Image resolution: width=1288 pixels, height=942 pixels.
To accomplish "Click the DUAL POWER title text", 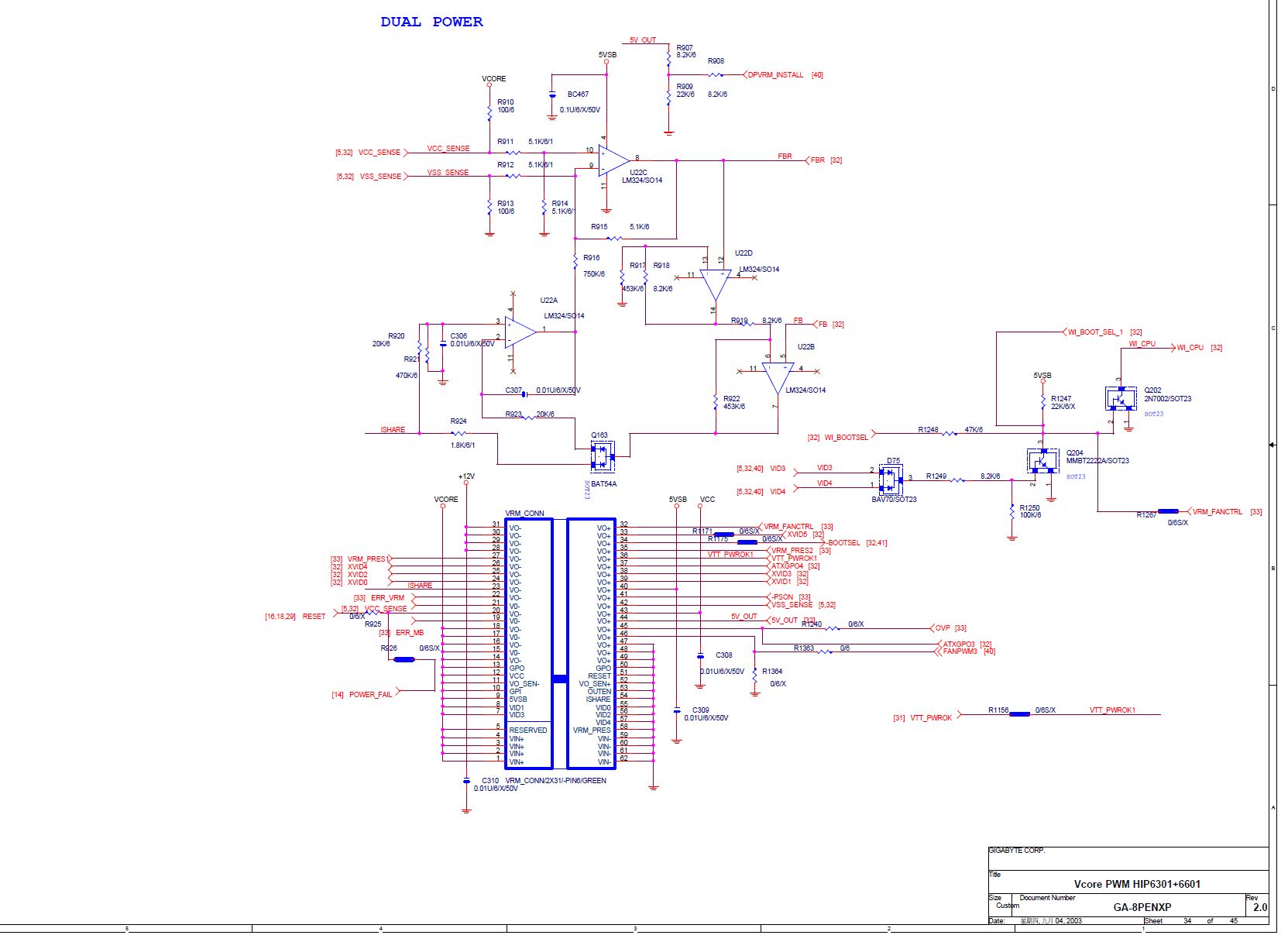I will coord(431,22).
